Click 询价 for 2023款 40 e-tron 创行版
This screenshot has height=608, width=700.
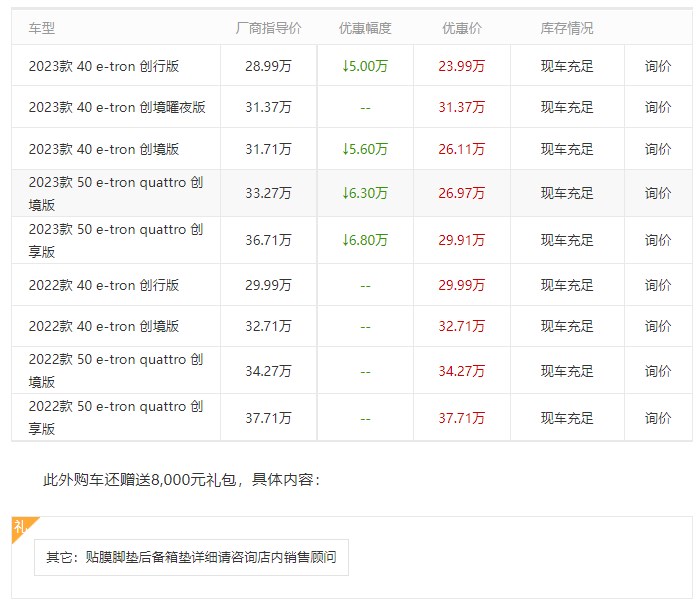click(658, 66)
